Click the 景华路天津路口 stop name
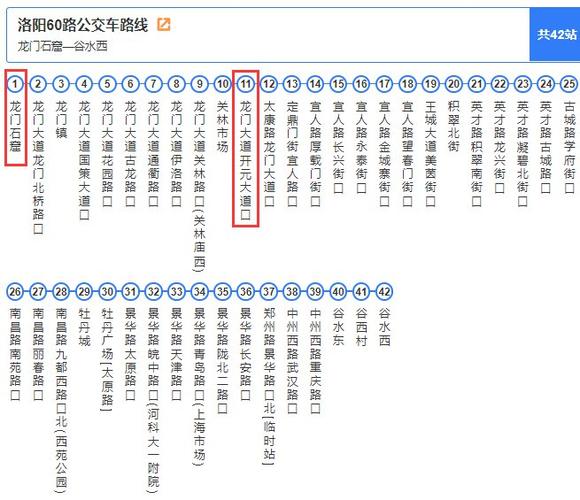The width and height of the screenshot is (580, 500). click(x=176, y=354)
